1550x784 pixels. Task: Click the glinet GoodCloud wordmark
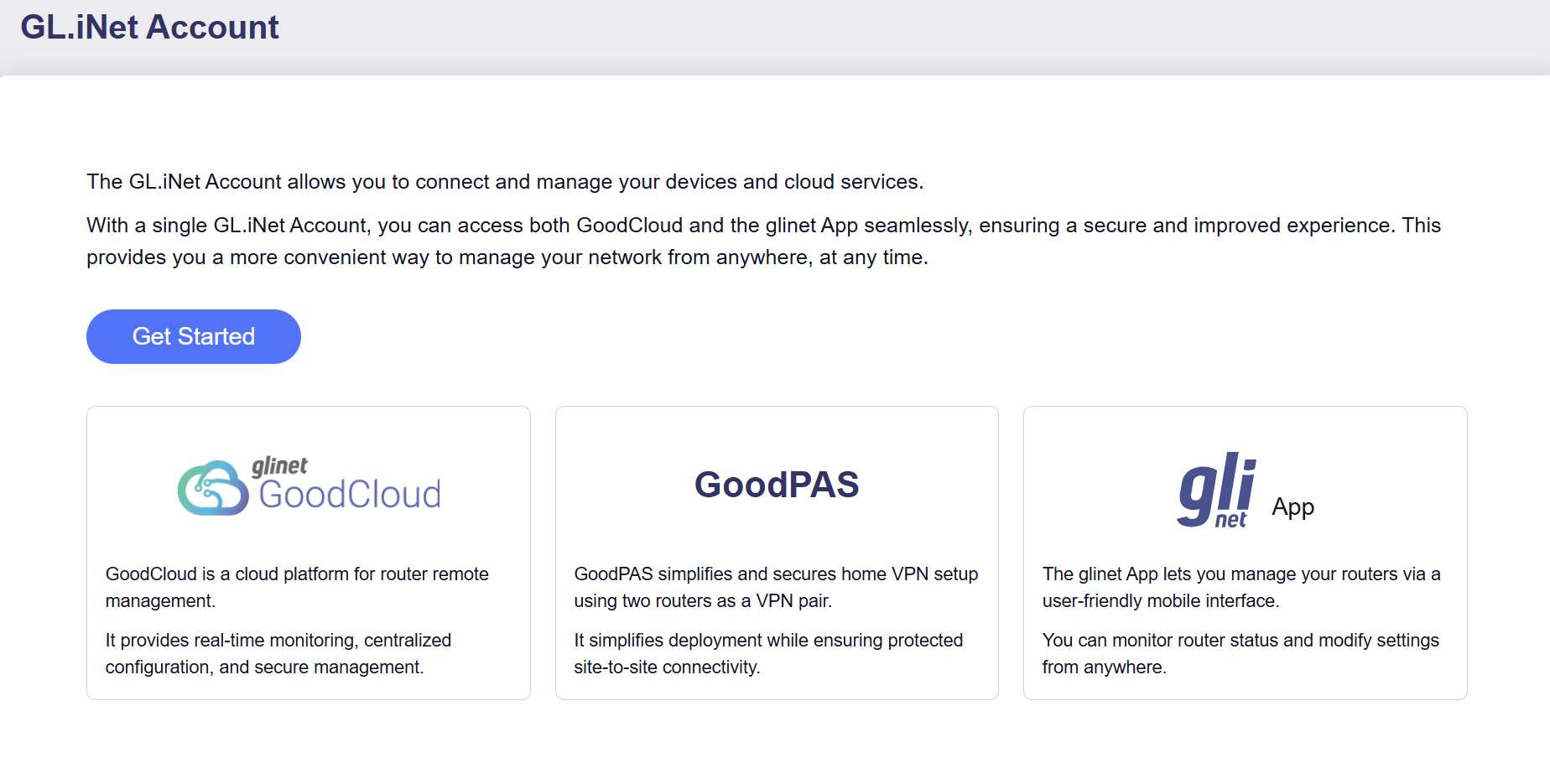click(x=346, y=484)
